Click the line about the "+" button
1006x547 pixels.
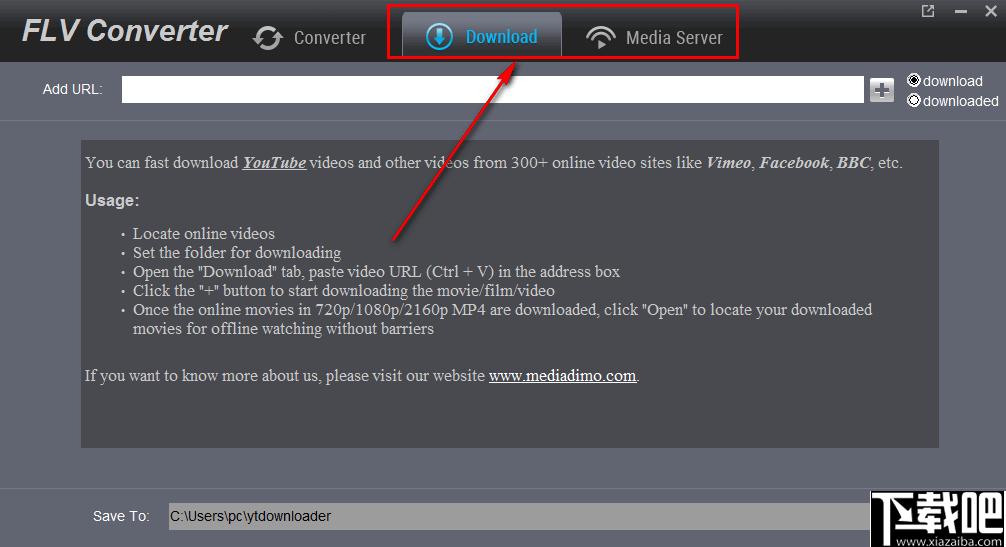[343, 291]
